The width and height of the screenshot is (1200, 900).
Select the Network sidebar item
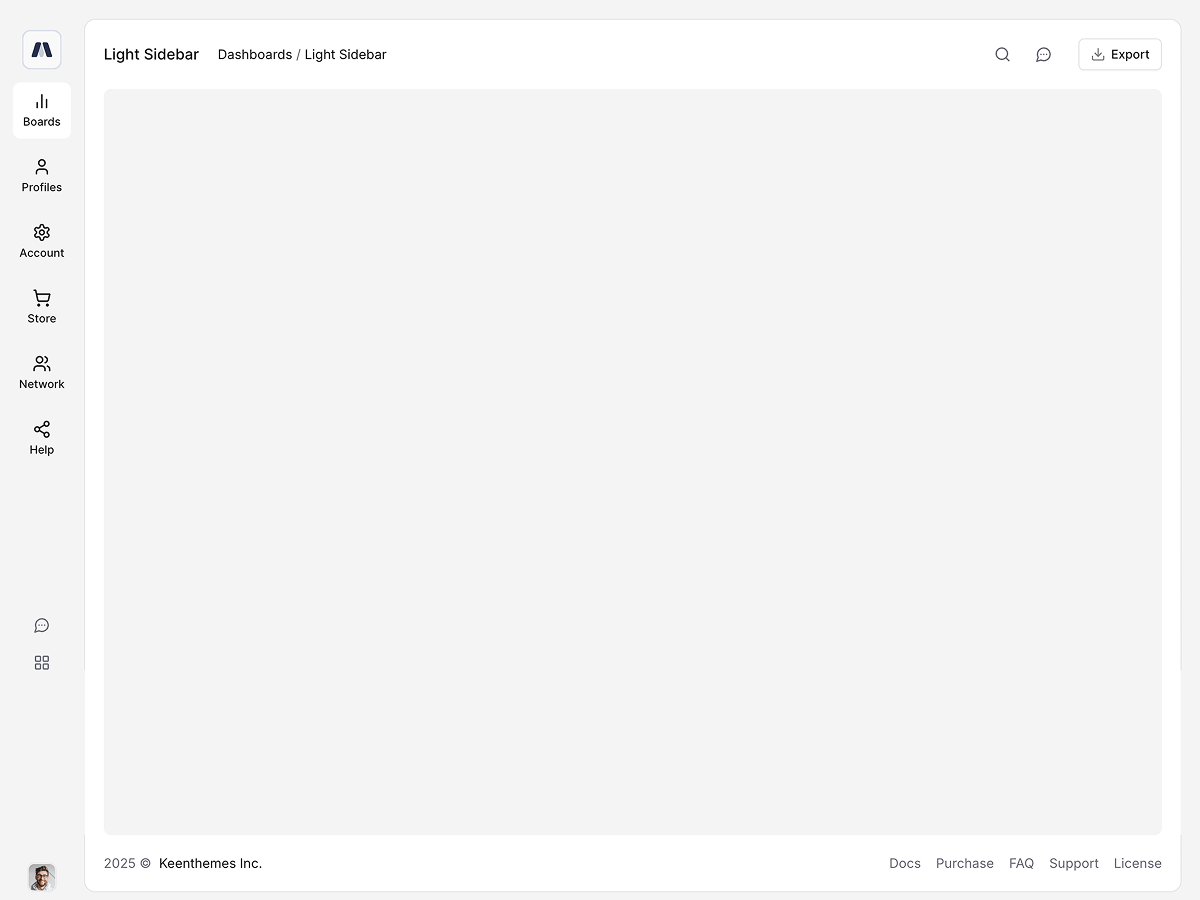42,372
